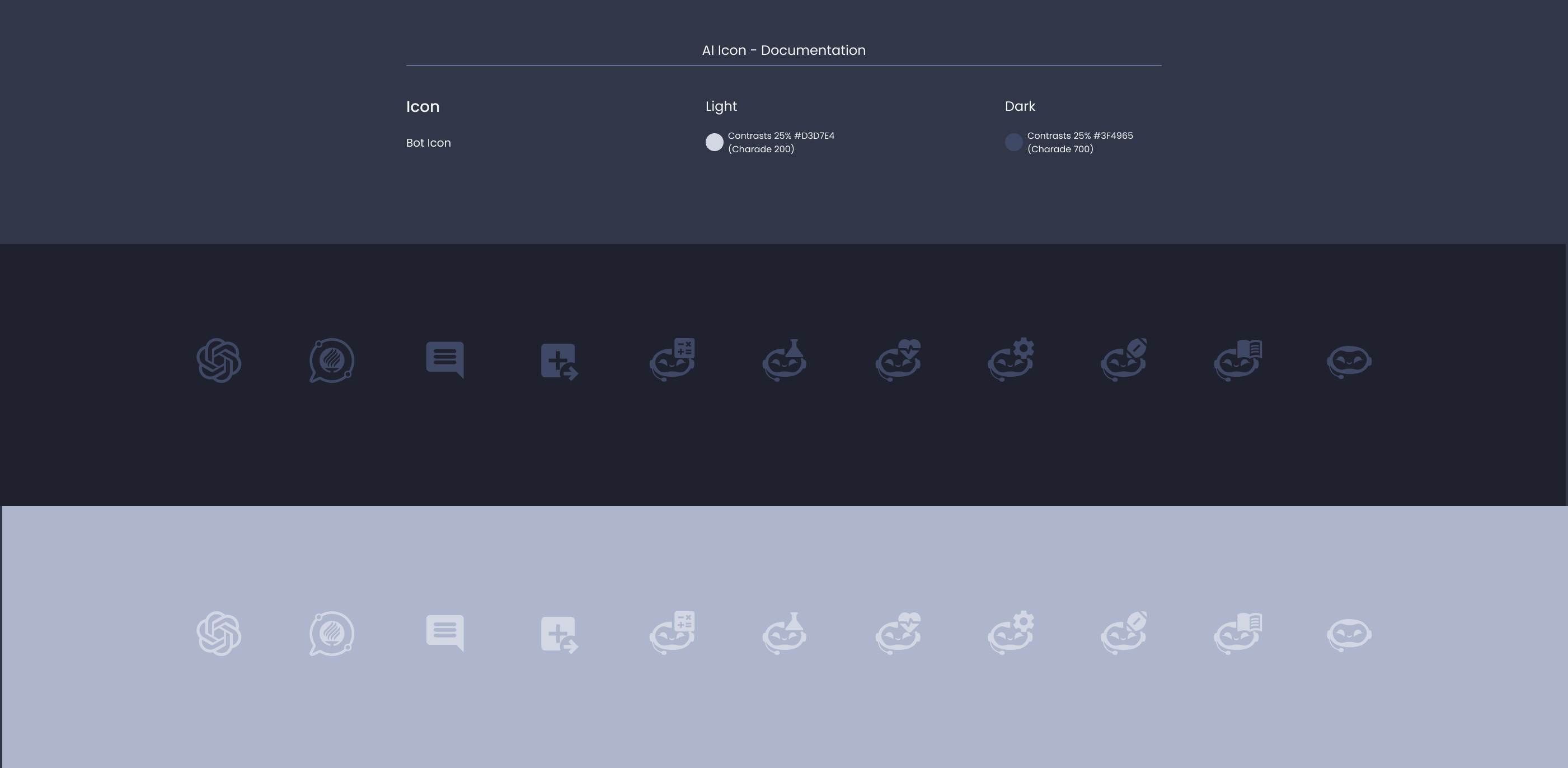This screenshot has width=1568, height=768.
Task: Select the "Bot Icon" label
Action: pyautogui.click(x=429, y=143)
